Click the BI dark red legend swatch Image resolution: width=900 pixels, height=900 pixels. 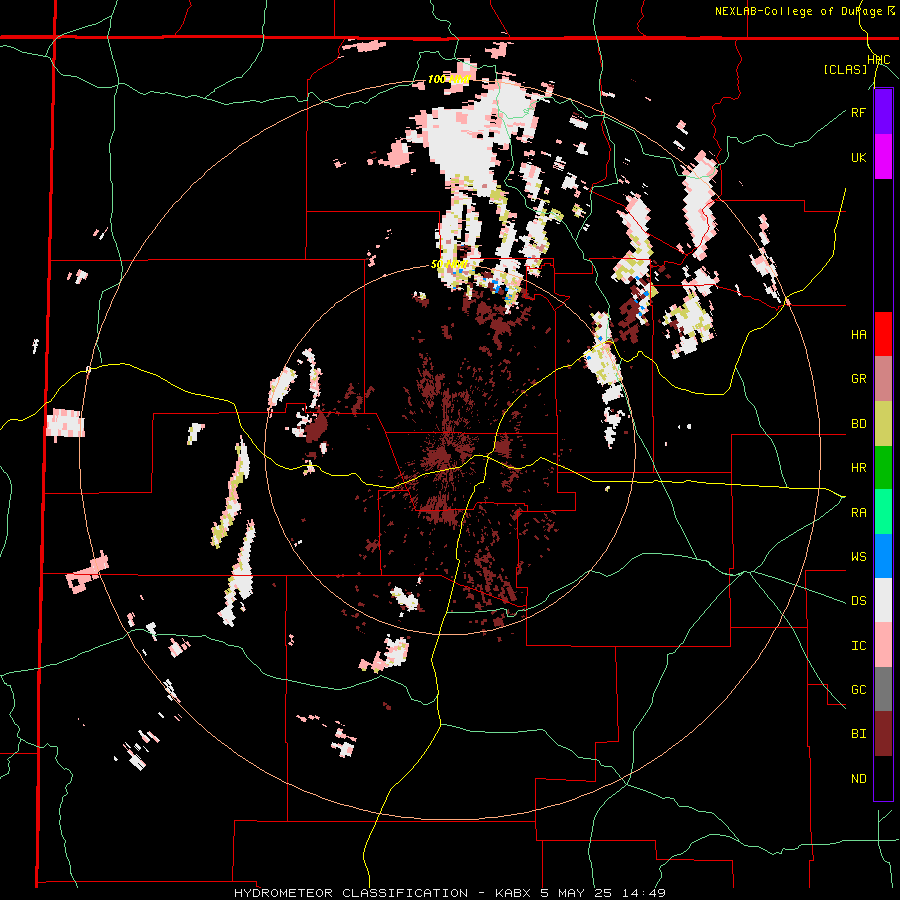pos(883,734)
